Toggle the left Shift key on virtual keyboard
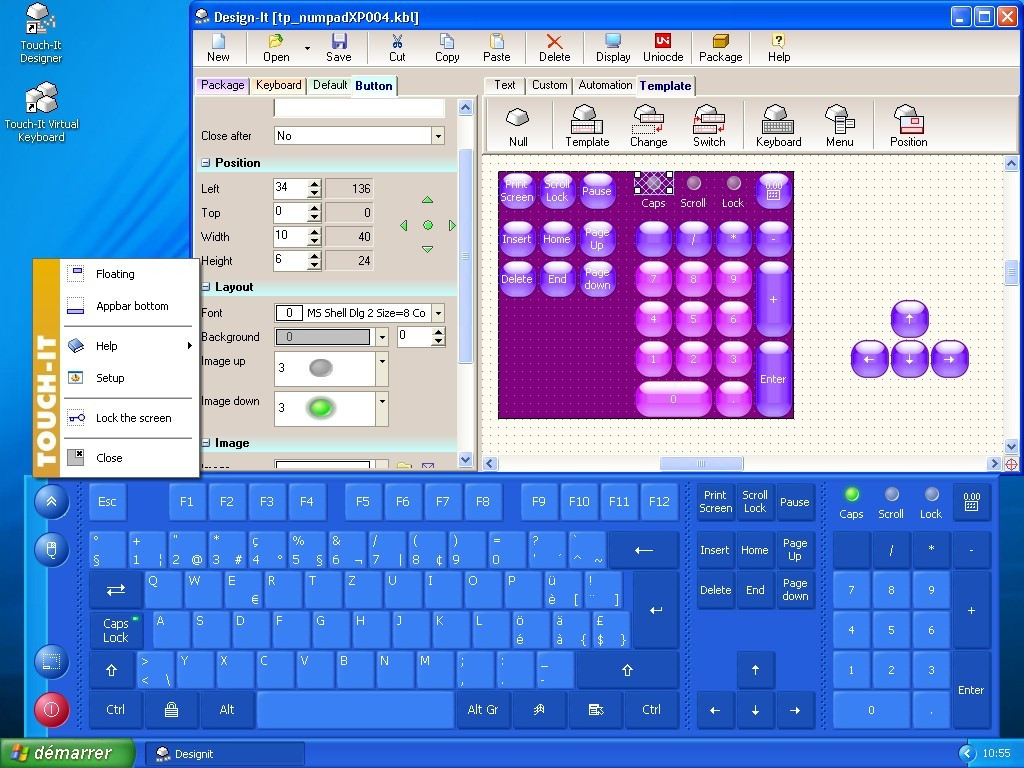This screenshot has height=768, width=1024. 112,670
